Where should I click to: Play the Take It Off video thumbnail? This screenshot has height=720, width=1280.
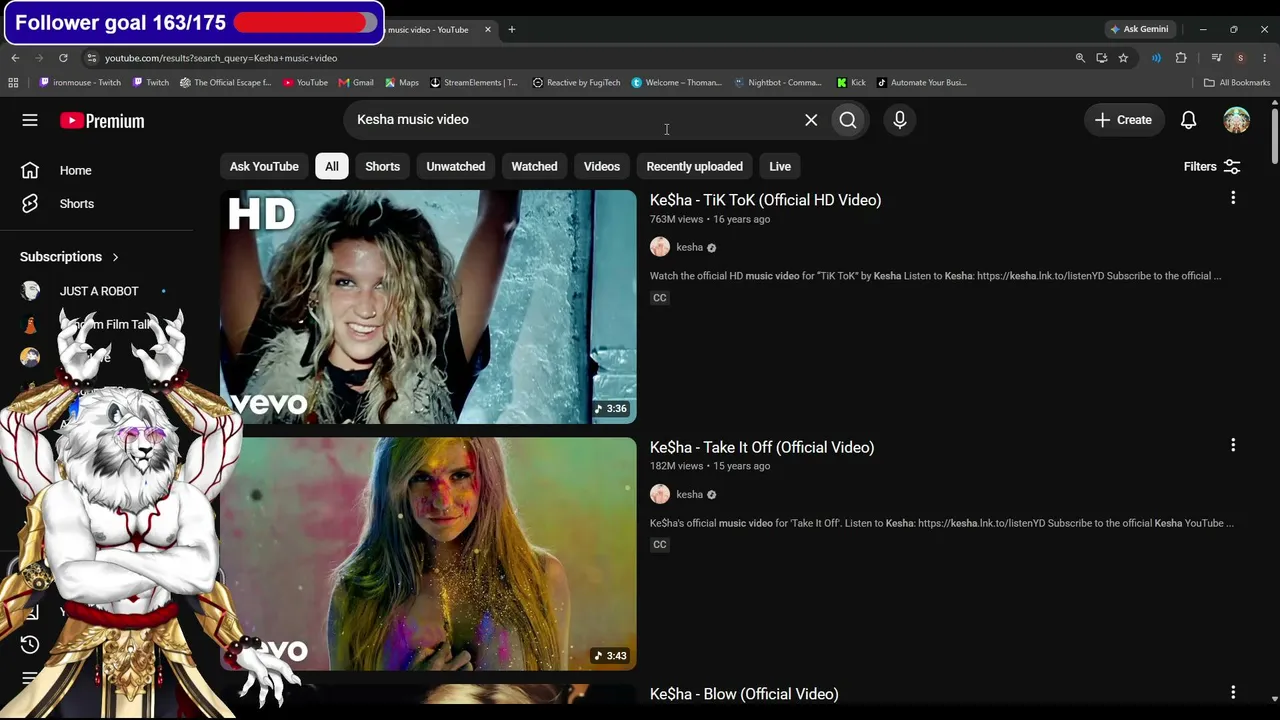428,554
